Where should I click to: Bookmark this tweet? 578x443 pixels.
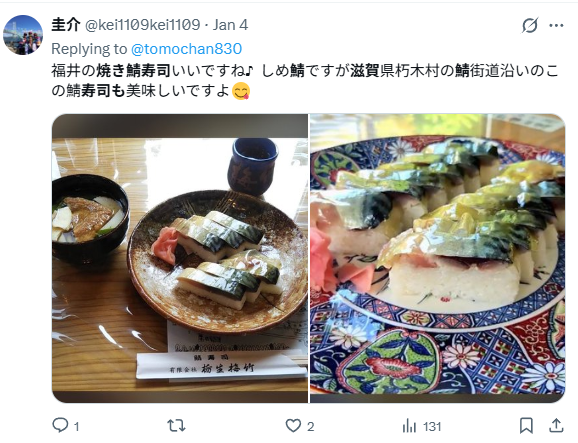tap(526, 426)
